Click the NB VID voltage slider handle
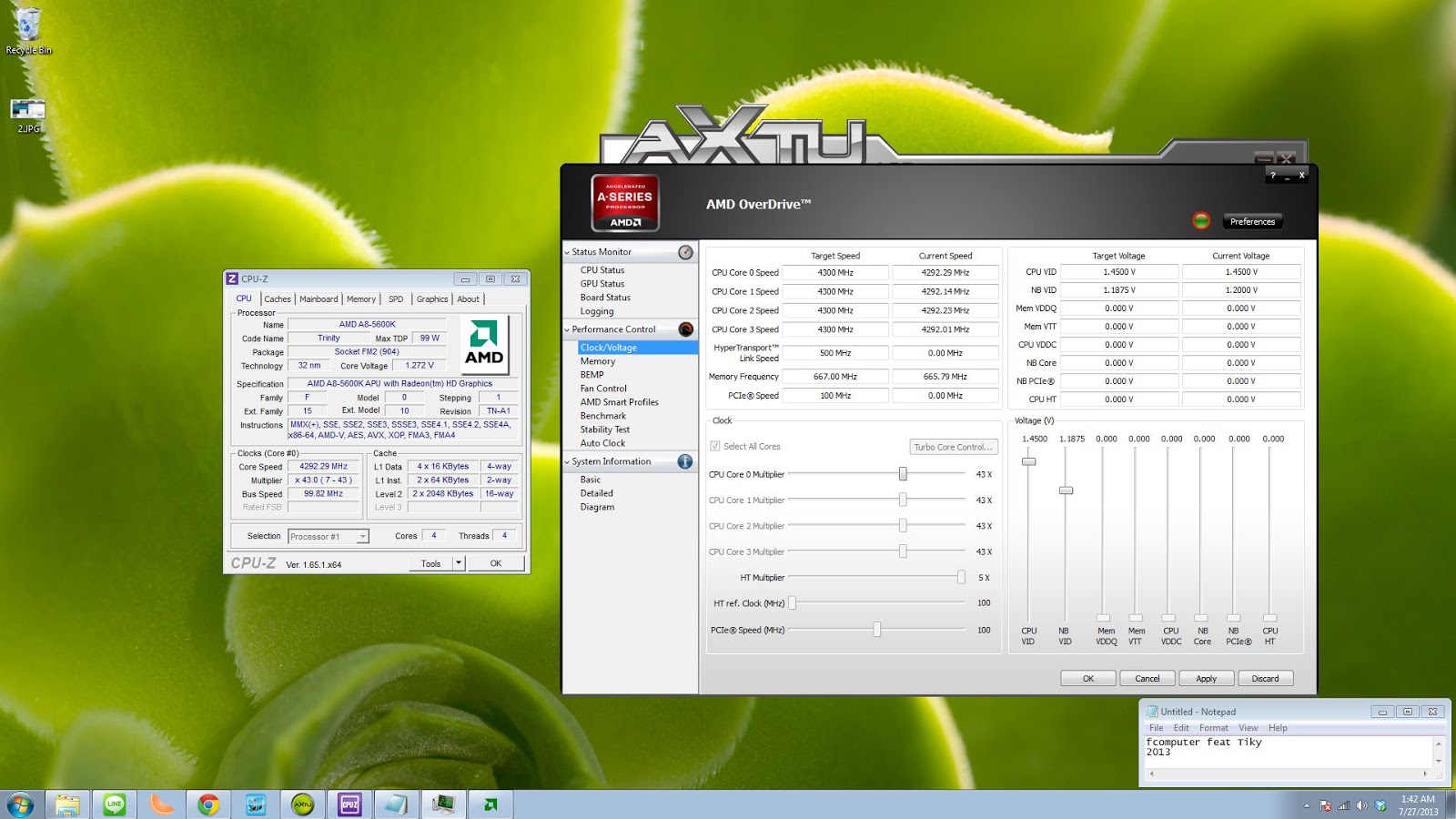The height and width of the screenshot is (819, 1456). (x=1066, y=490)
